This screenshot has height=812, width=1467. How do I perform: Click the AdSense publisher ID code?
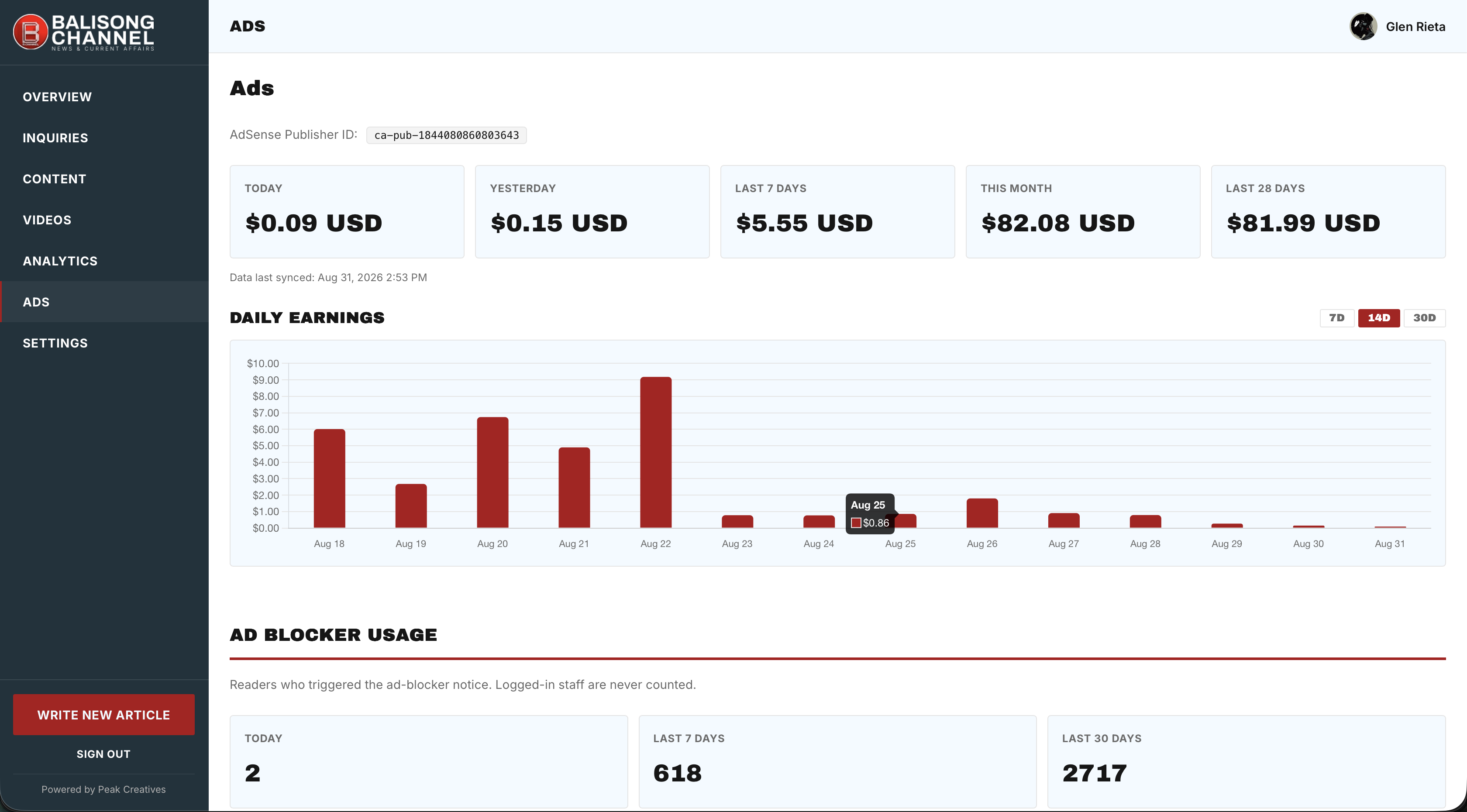click(447, 135)
